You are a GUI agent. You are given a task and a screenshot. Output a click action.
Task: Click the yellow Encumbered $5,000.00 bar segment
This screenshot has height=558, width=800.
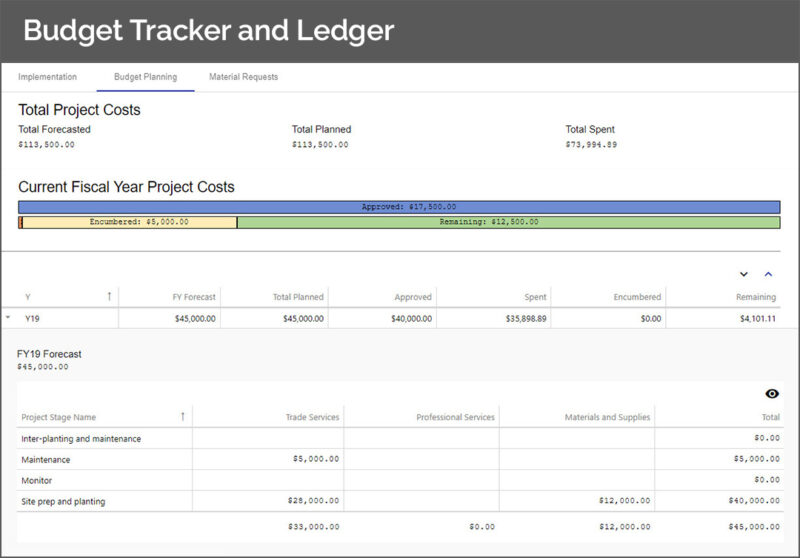pos(130,222)
